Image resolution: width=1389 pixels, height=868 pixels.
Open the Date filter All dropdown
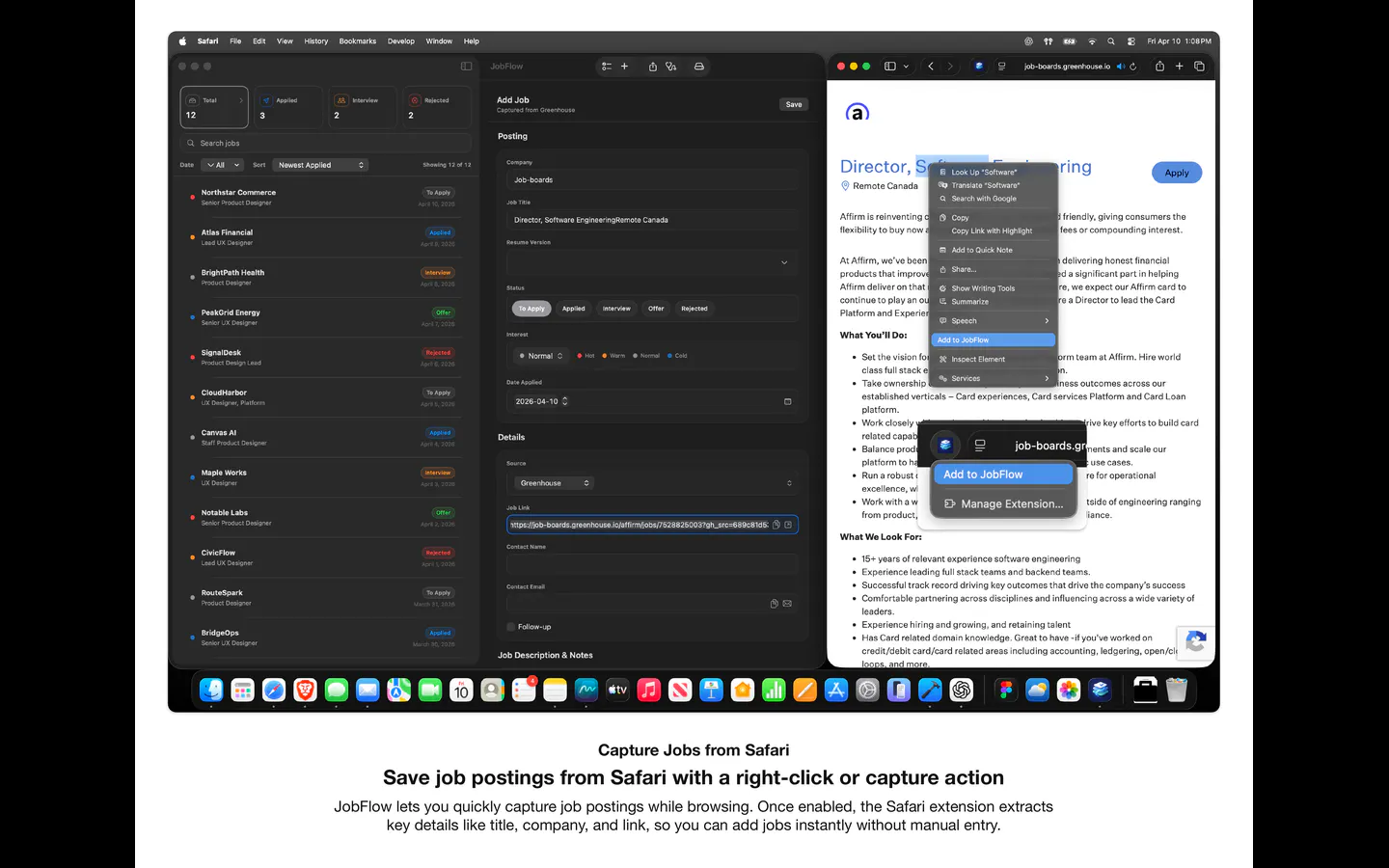(223, 165)
